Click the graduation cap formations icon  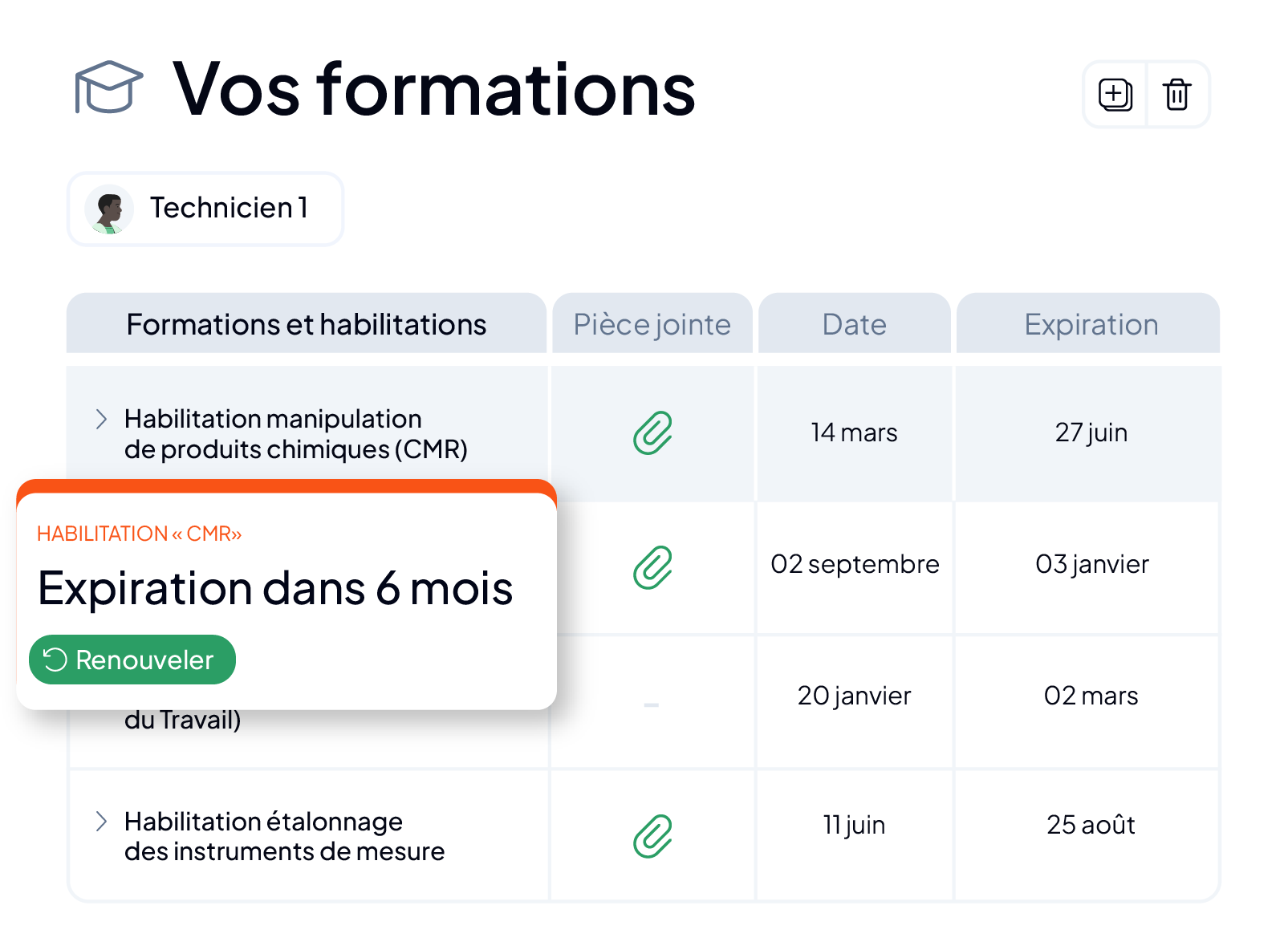(x=108, y=87)
